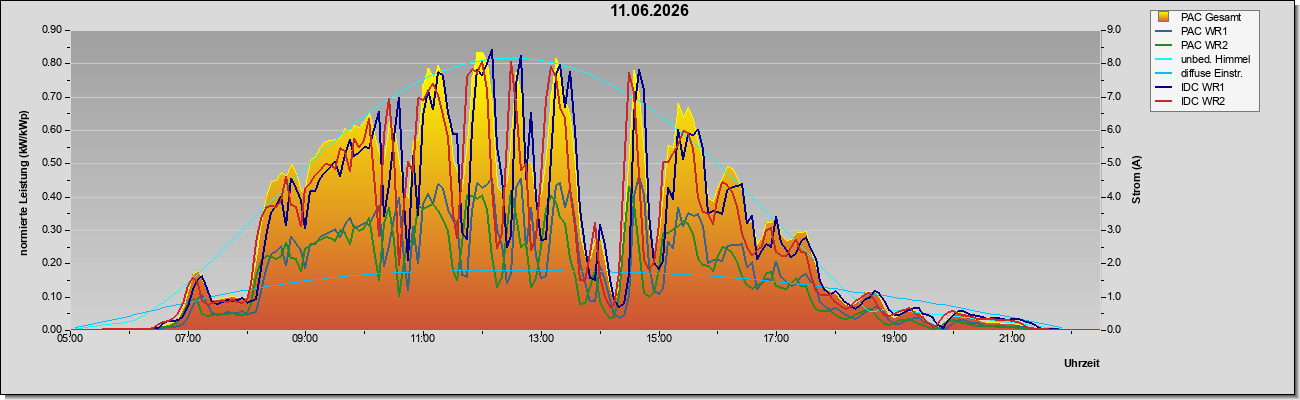Click the 09:00 time axis label
1300x400 pixels.
click(x=305, y=339)
